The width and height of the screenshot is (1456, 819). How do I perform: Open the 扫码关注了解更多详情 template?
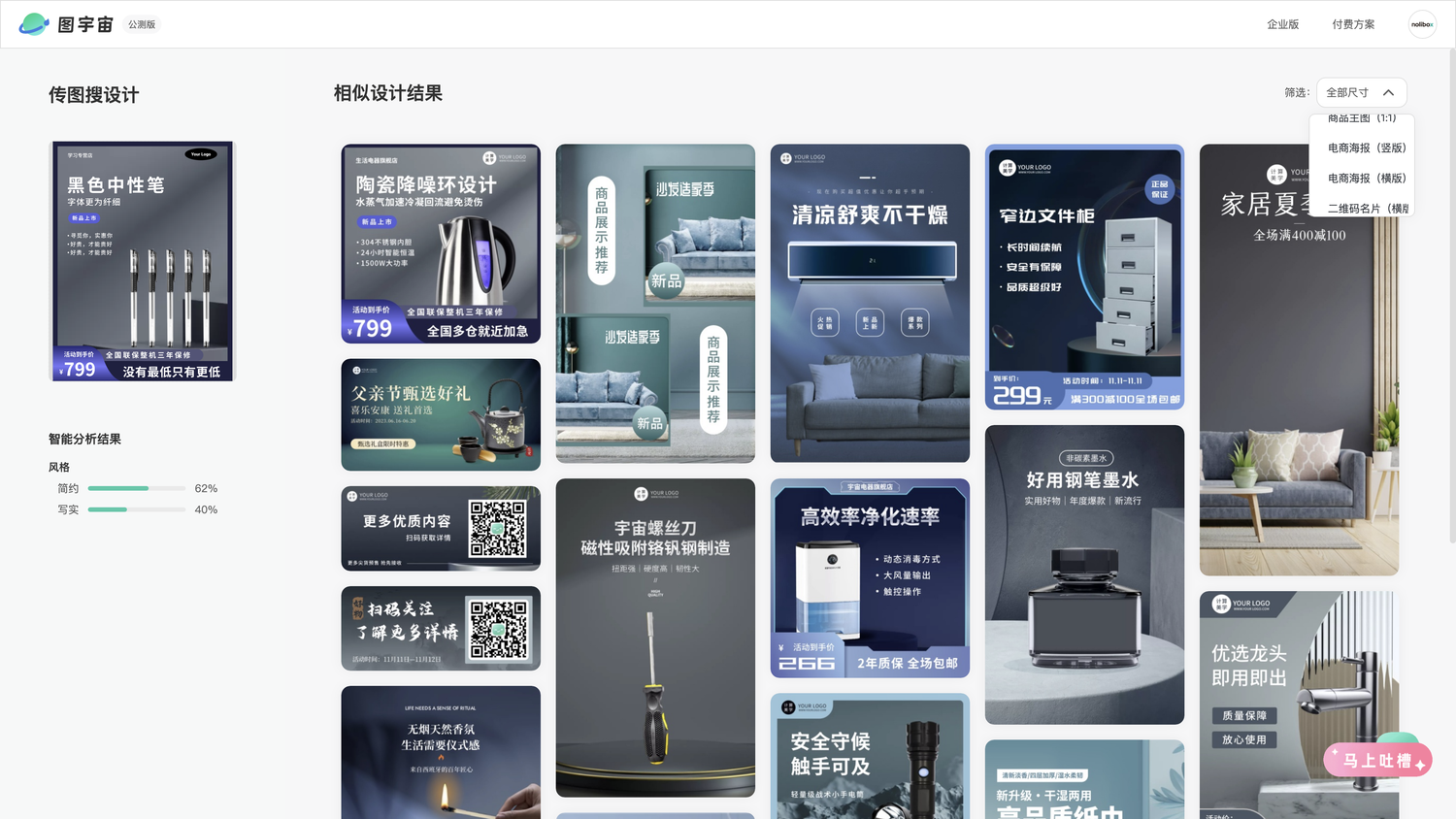441,629
